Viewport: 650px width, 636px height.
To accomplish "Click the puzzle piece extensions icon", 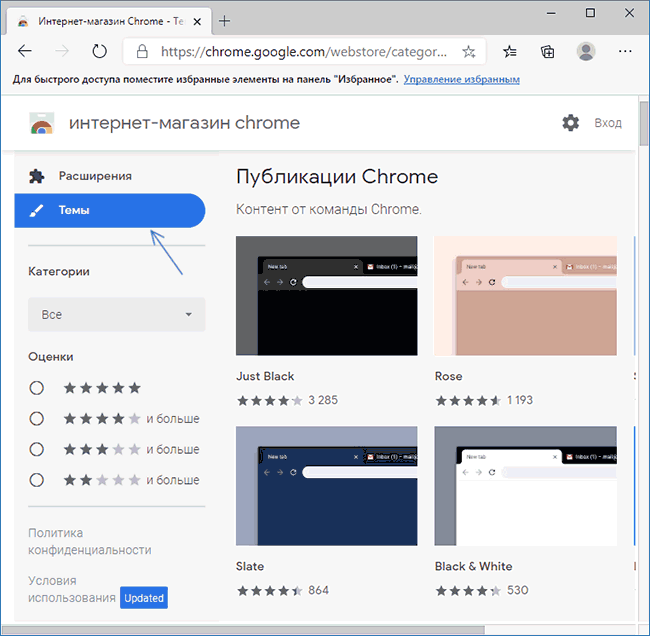I will [36, 176].
